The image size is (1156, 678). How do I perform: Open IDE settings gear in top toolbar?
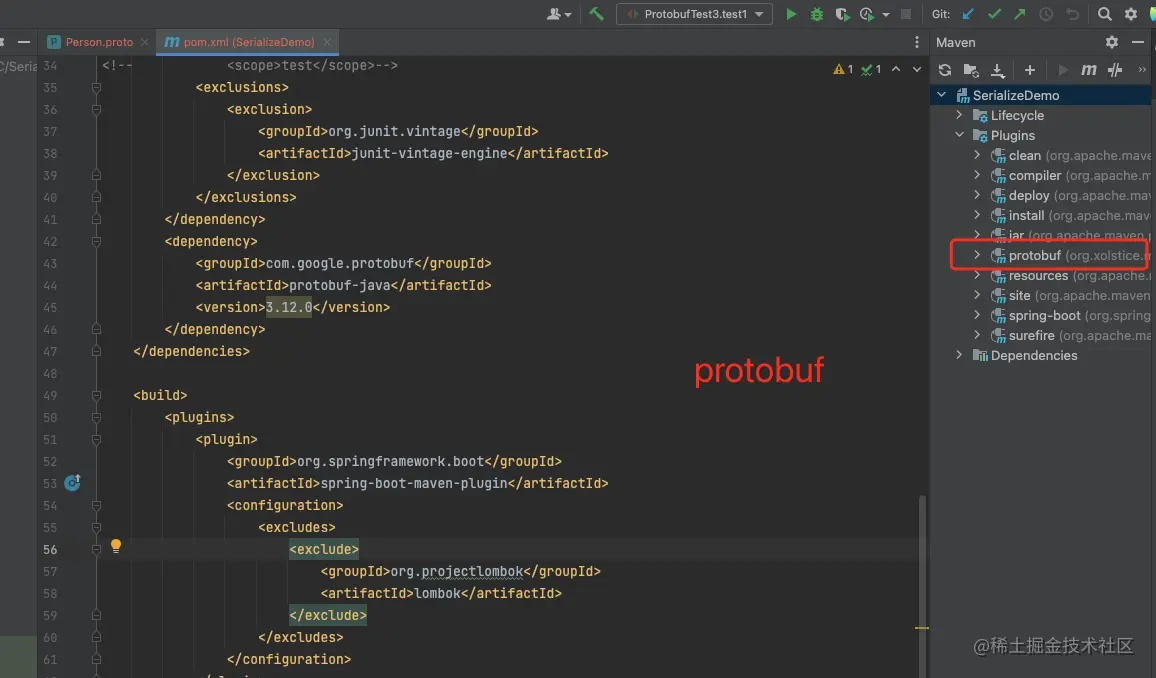pos(1131,14)
